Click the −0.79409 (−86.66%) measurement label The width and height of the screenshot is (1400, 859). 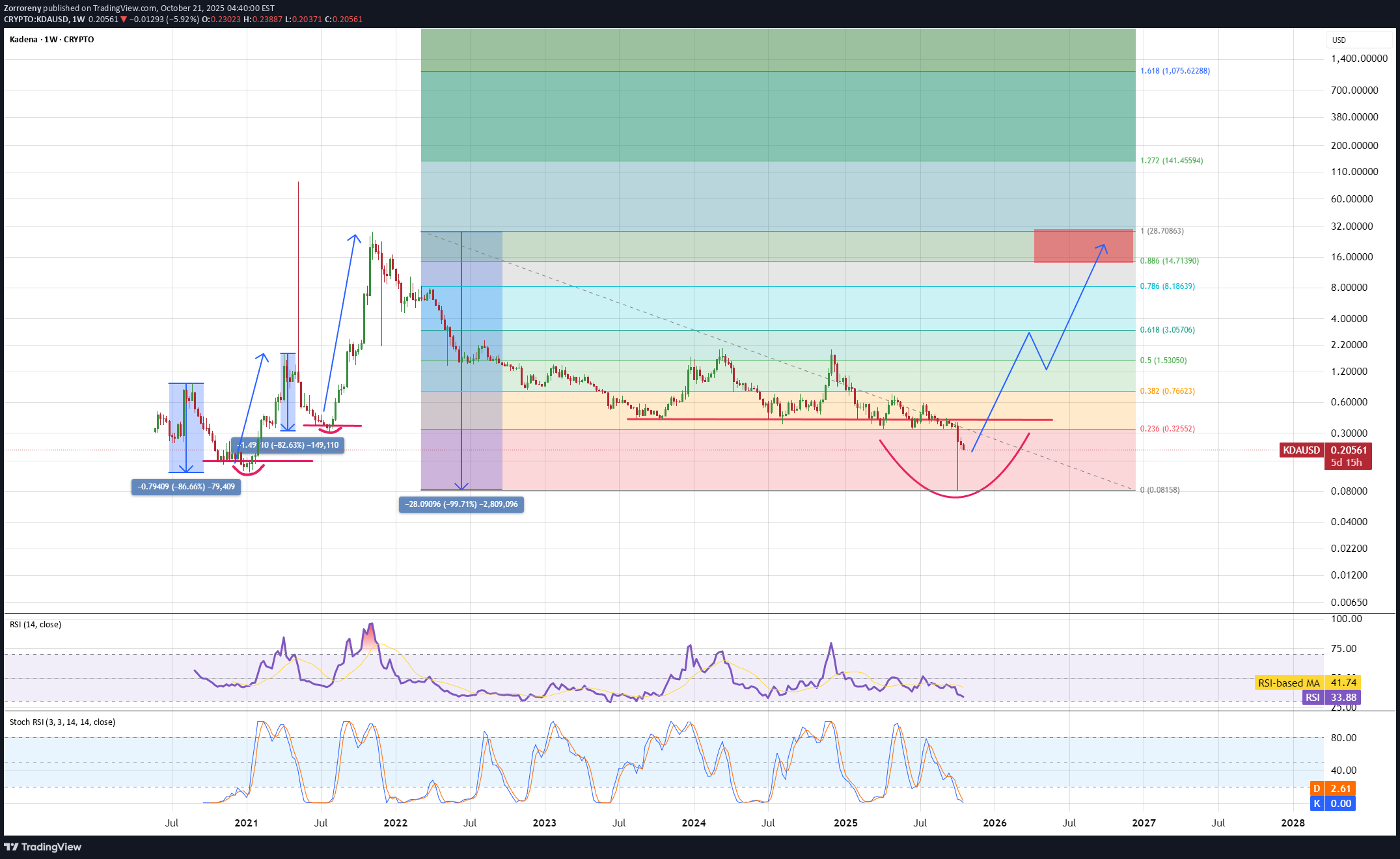pyautogui.click(x=186, y=487)
